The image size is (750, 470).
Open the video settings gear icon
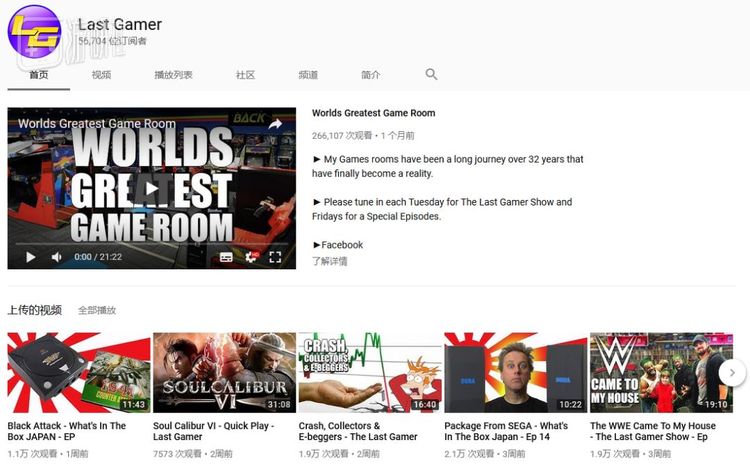(250, 257)
